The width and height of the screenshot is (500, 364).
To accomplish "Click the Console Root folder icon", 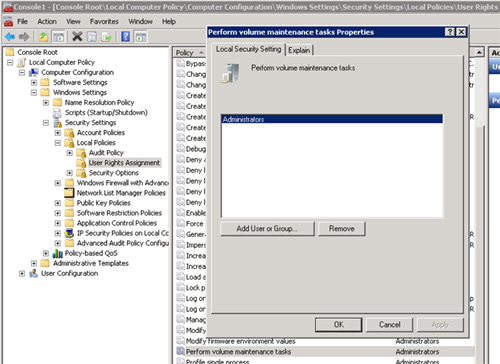I will click(10, 52).
